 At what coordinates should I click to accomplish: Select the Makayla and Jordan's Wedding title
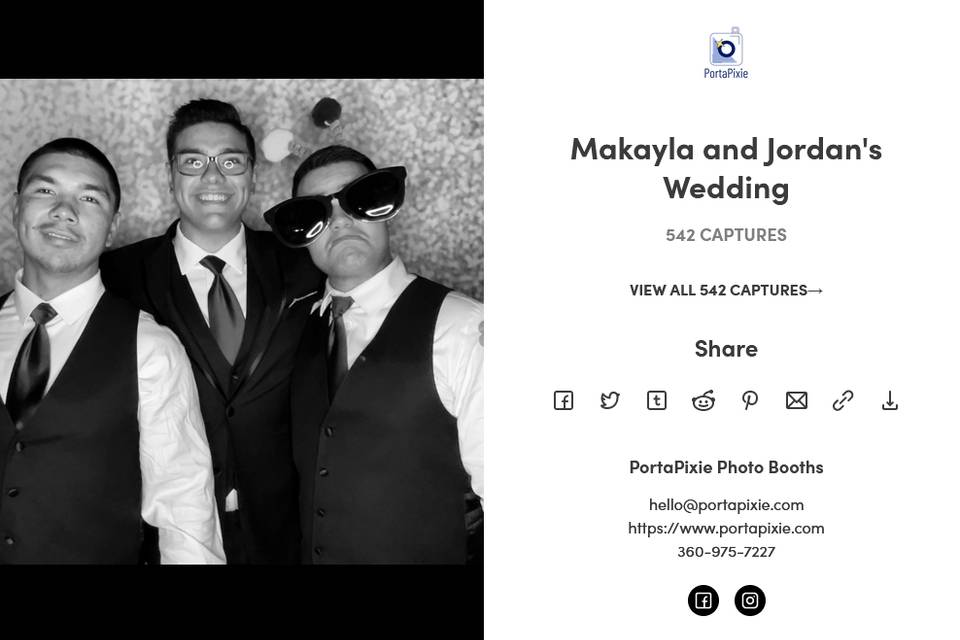coord(726,168)
